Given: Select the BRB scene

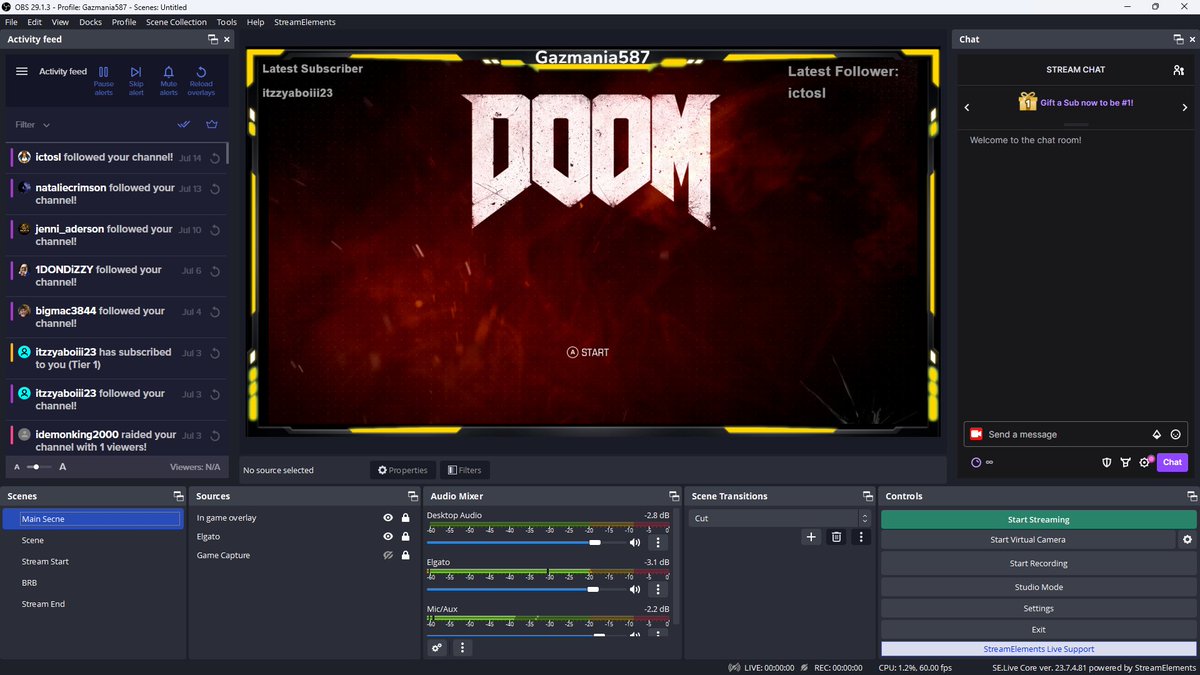Looking at the screenshot, I should pos(91,583).
